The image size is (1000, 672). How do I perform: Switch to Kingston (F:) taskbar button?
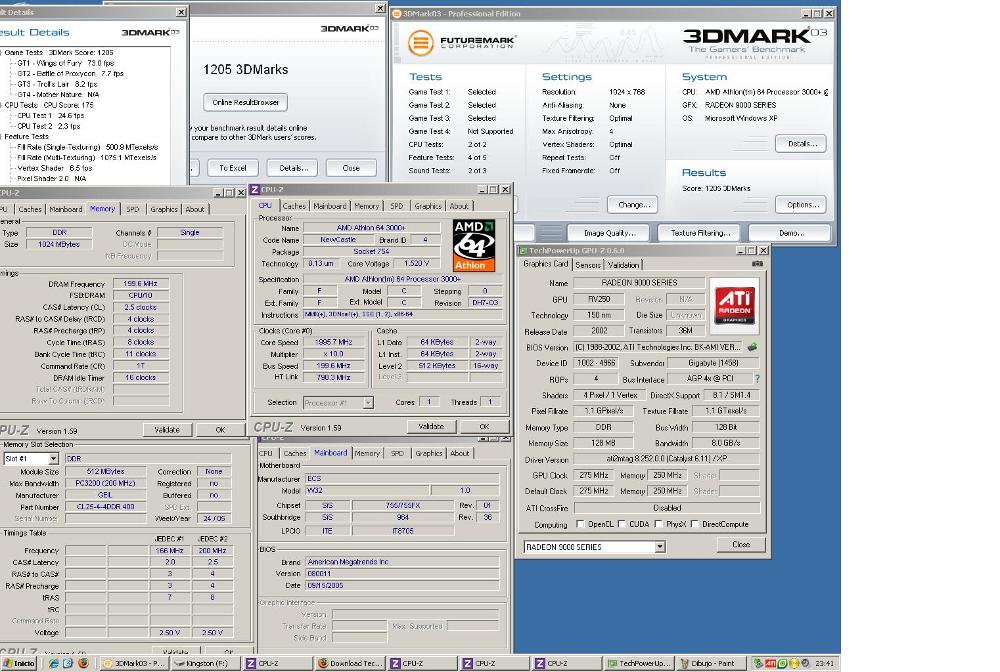tap(206, 663)
